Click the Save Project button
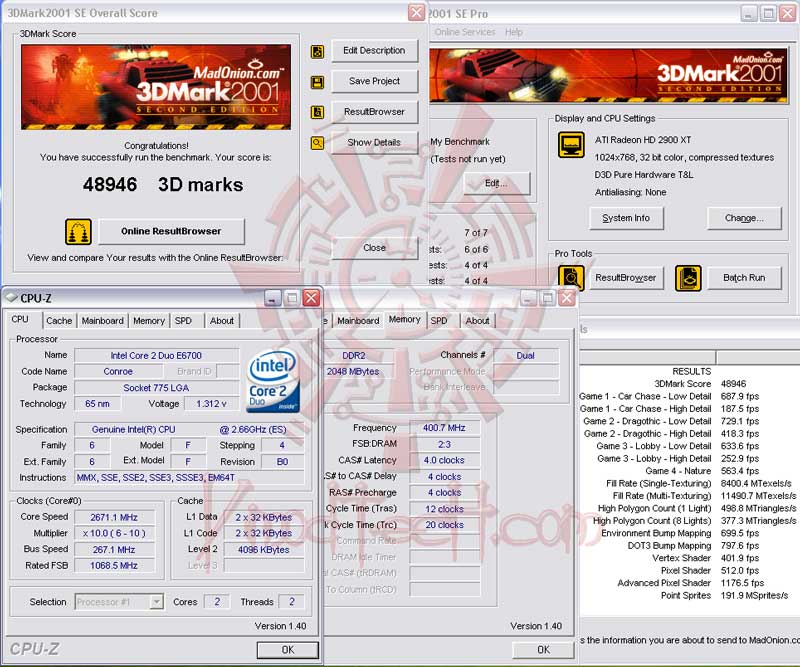This screenshot has height=667, width=800. (x=374, y=81)
